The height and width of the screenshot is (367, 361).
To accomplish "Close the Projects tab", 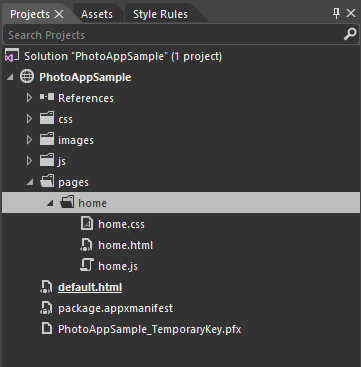I will 59,14.
